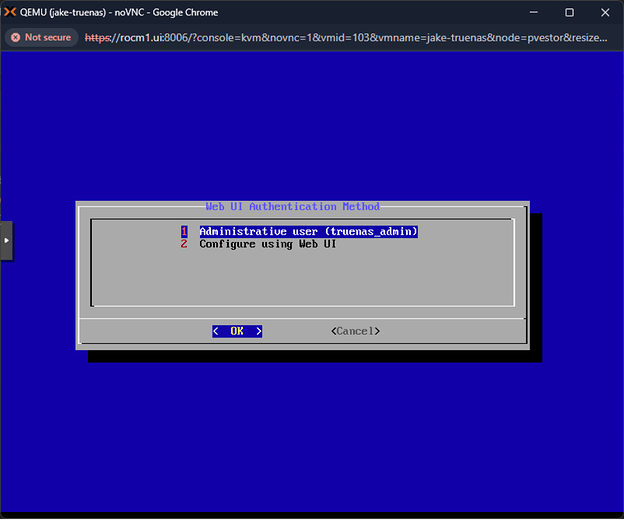Click the right angle bracket of OK
Screen dimensions: 624x520
(259, 331)
